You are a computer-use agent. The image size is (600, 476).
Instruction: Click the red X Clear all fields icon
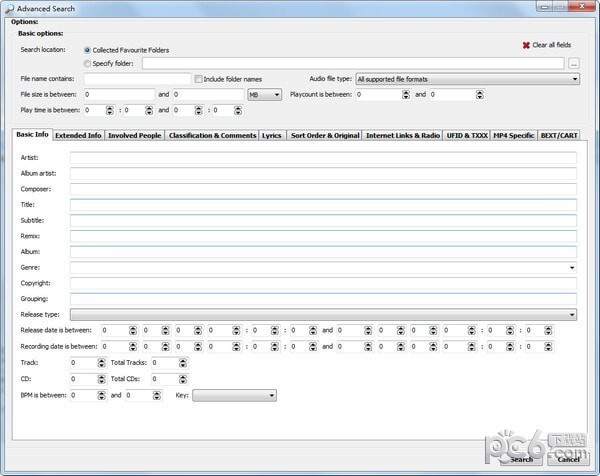pyautogui.click(x=526, y=45)
